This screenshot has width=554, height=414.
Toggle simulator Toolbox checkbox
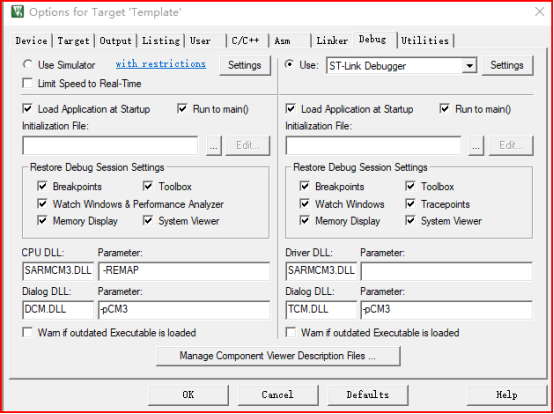[148, 186]
